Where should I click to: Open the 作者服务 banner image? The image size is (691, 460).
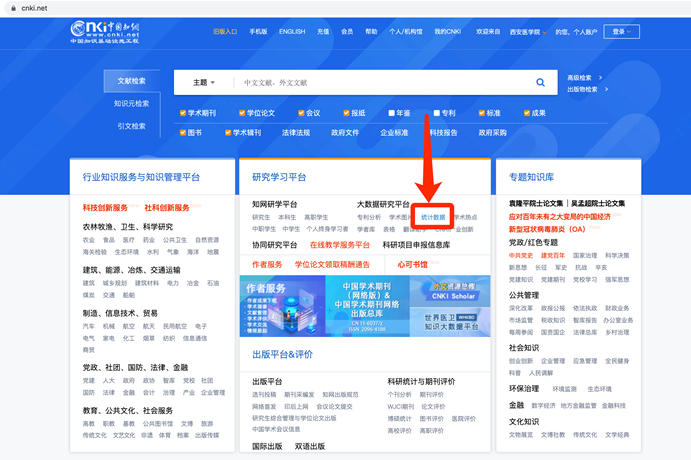point(282,306)
